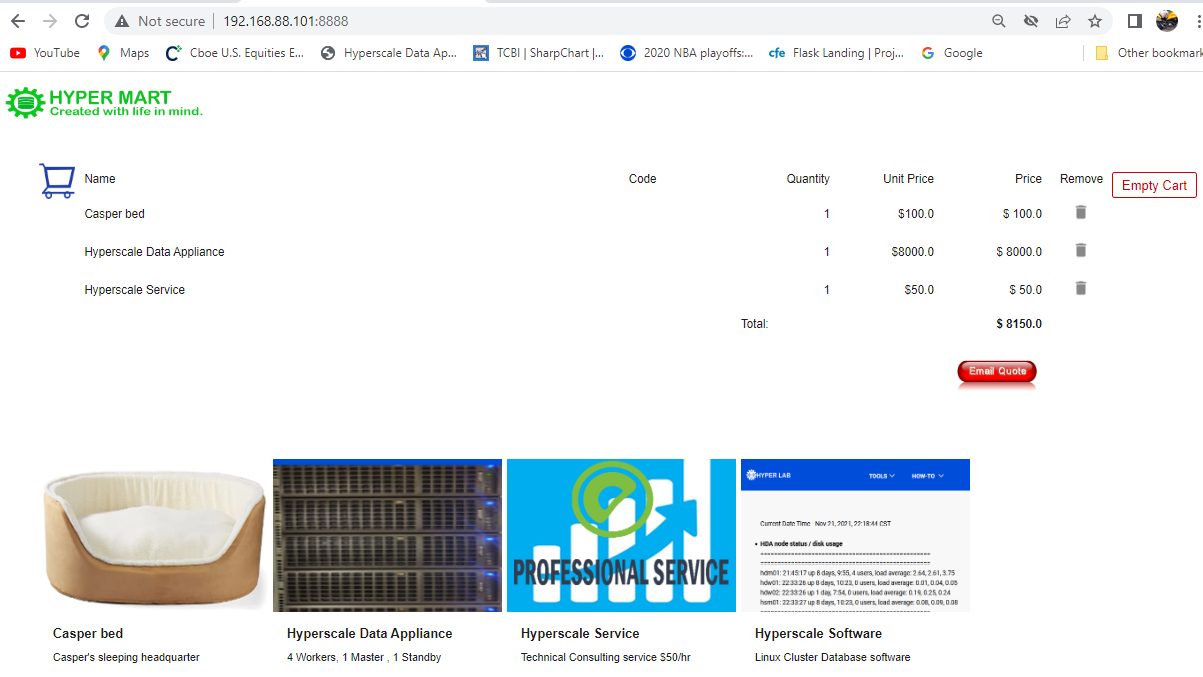Screen dimensions: 1203x677
Task: Click the Not secure warning icon
Action: (122, 21)
